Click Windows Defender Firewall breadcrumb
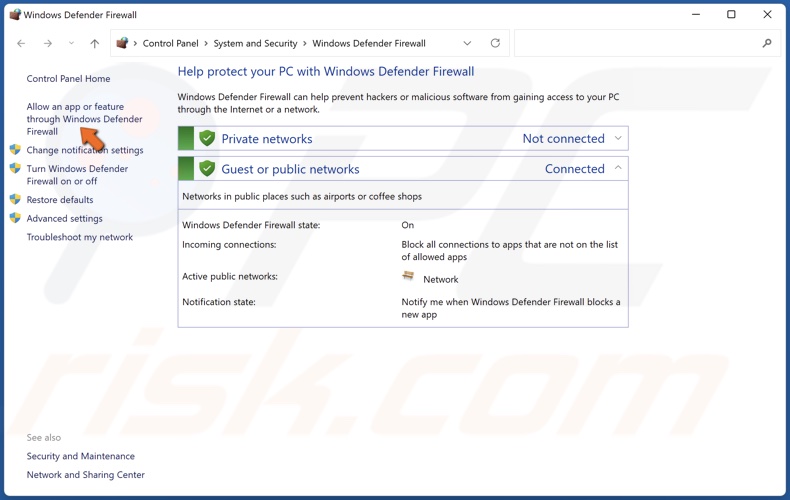This screenshot has height=500, width=790. (369, 43)
